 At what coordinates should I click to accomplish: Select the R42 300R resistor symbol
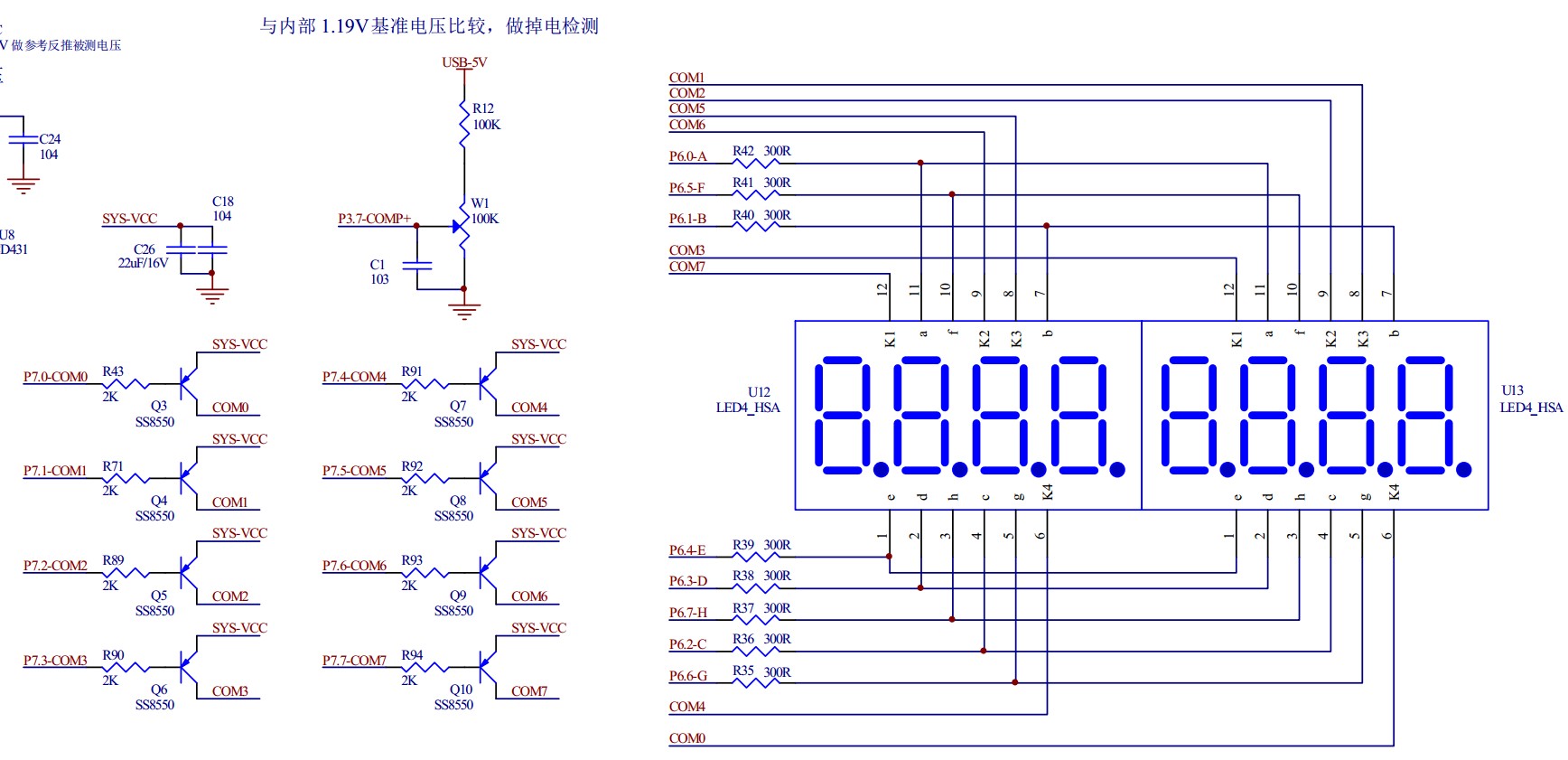pos(755,164)
